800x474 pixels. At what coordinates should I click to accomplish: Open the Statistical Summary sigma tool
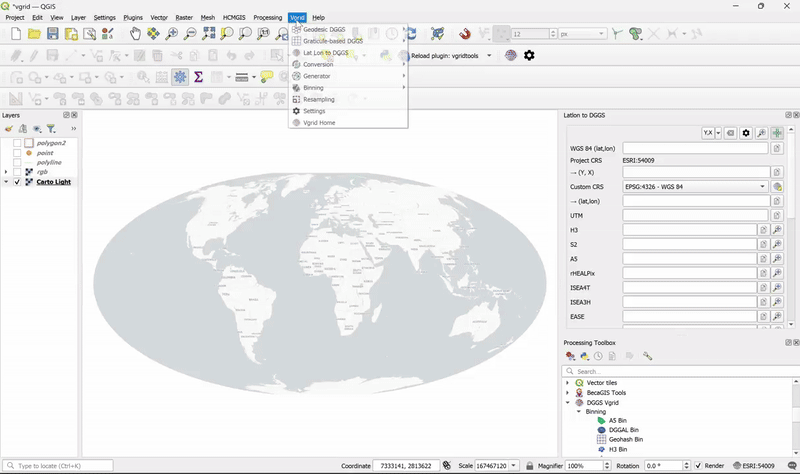coord(199,77)
